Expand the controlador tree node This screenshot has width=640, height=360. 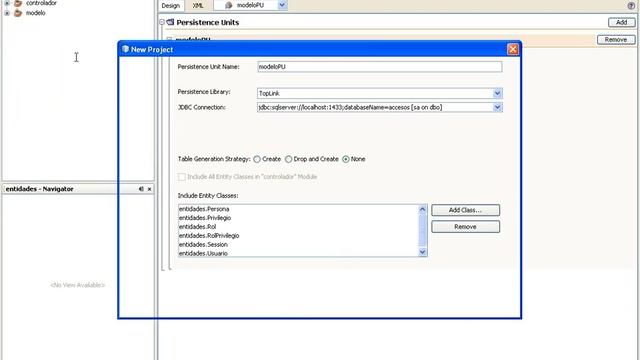coord(7,3)
